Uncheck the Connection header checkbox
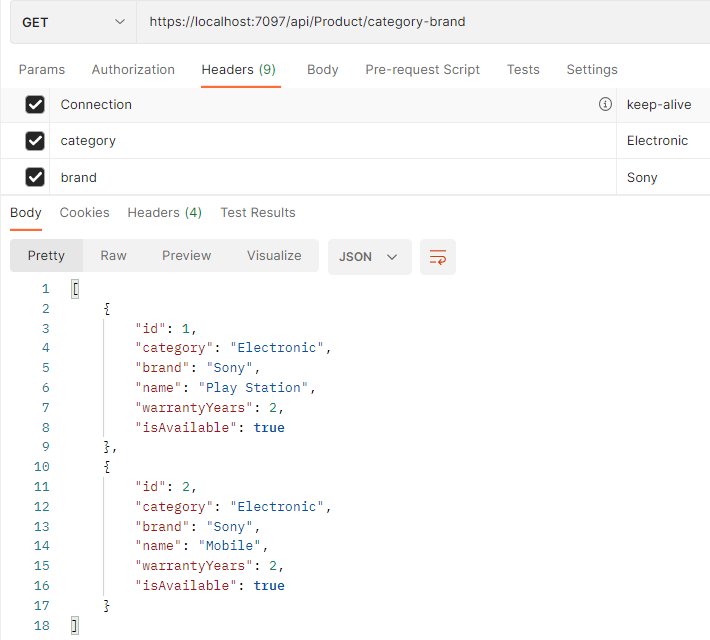 [x=35, y=105]
